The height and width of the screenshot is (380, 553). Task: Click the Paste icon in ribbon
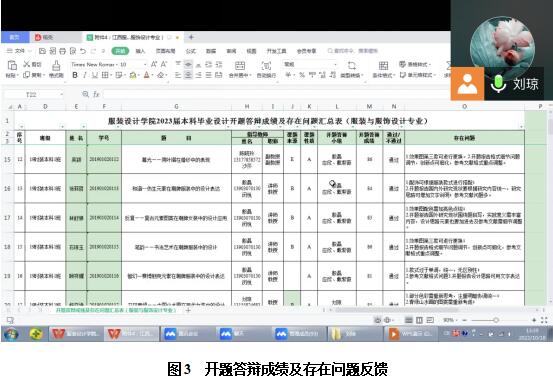coord(12,65)
